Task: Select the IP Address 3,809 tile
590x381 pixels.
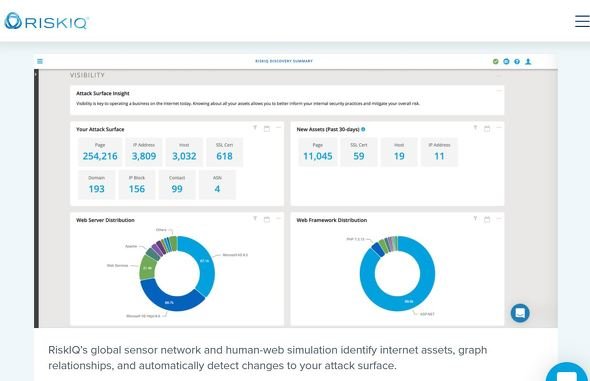Action: 144,152
